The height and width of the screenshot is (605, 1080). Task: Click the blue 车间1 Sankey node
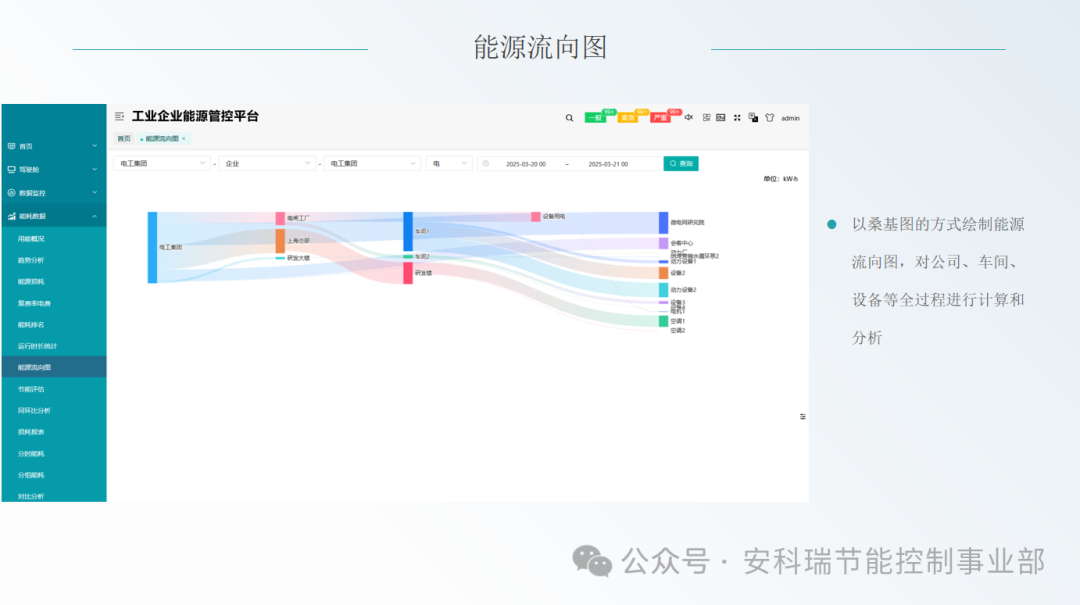click(x=408, y=232)
